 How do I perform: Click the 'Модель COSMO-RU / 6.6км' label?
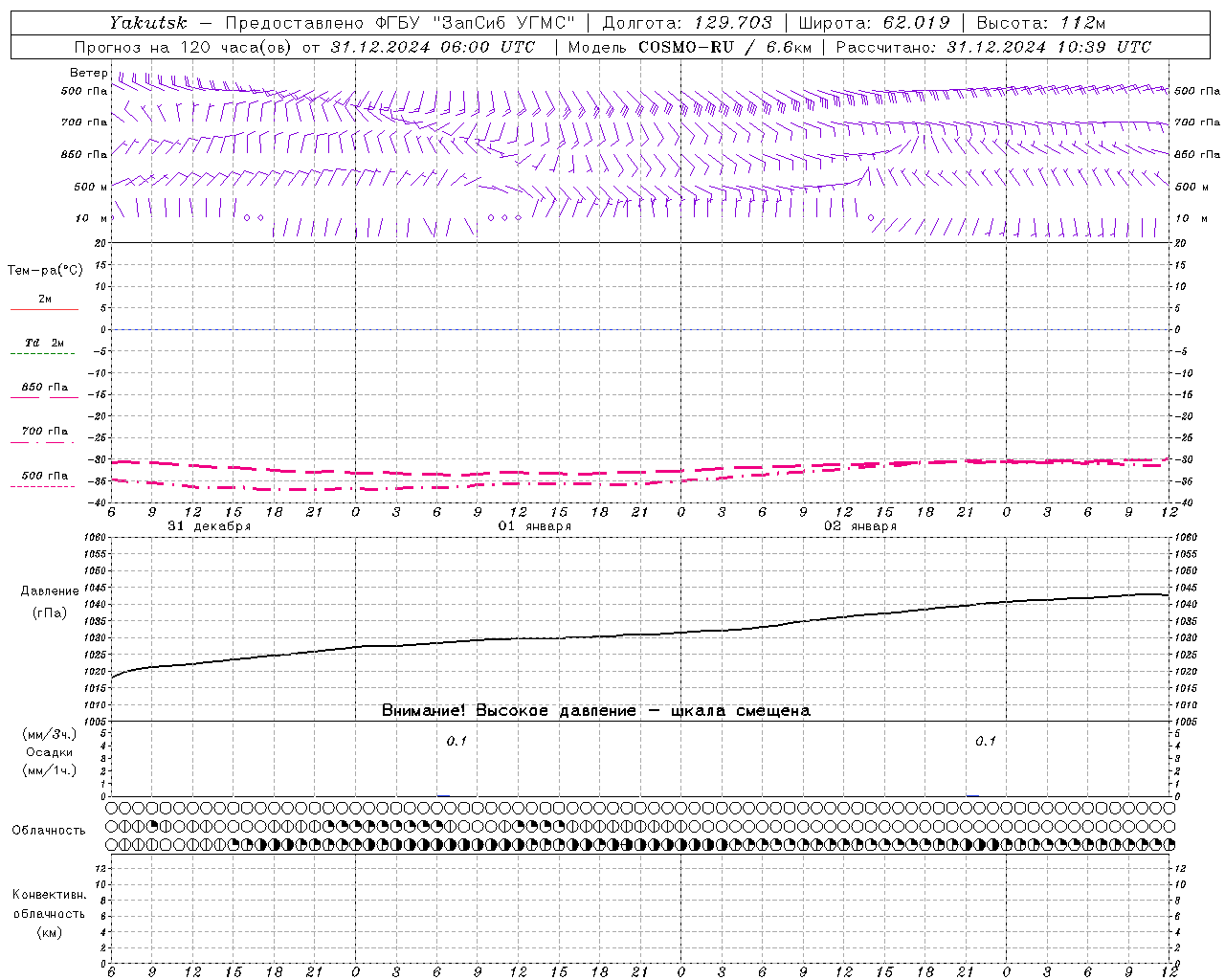coord(689,47)
